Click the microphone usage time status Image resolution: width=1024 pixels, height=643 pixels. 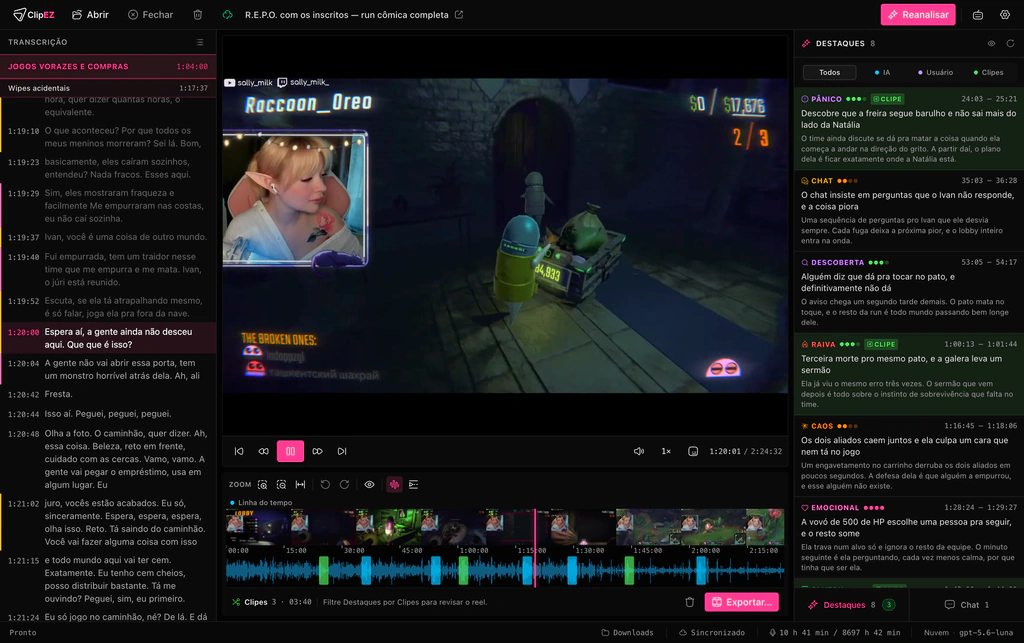pos(835,633)
